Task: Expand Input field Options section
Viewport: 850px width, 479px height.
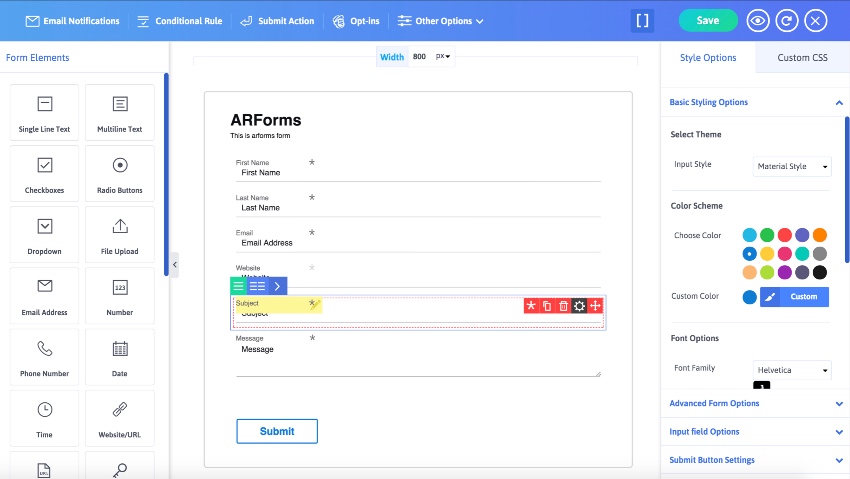Action: (755, 432)
